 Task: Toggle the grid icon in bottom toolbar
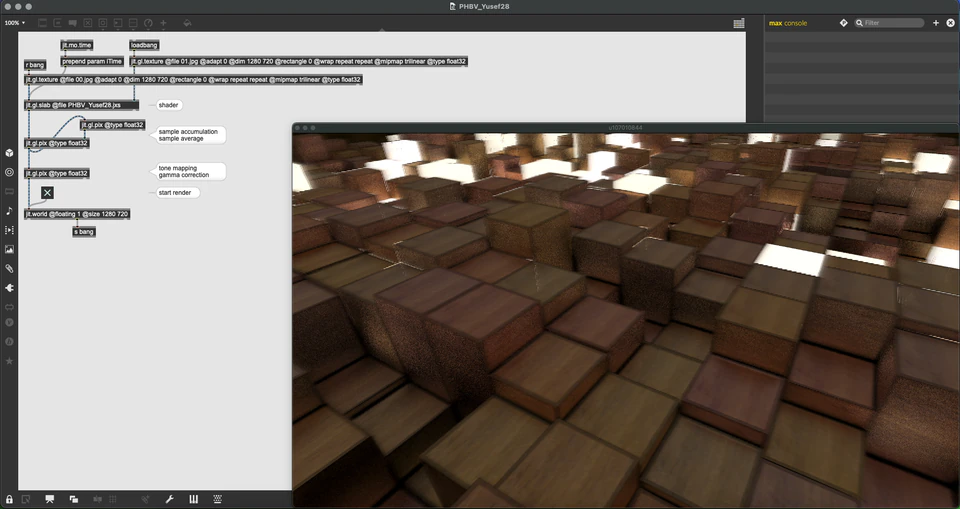[113, 500]
